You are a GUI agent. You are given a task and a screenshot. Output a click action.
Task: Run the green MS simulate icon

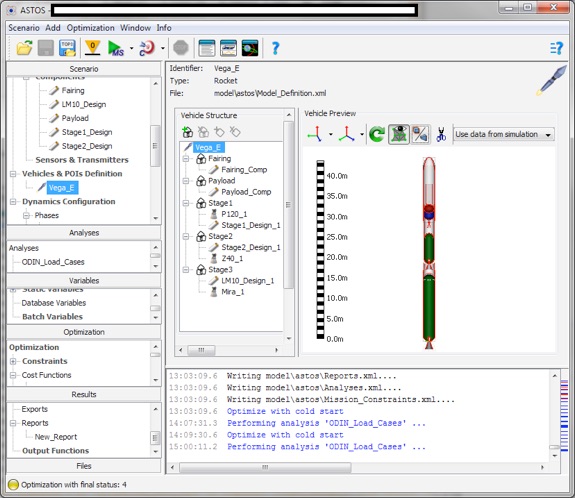(116, 48)
